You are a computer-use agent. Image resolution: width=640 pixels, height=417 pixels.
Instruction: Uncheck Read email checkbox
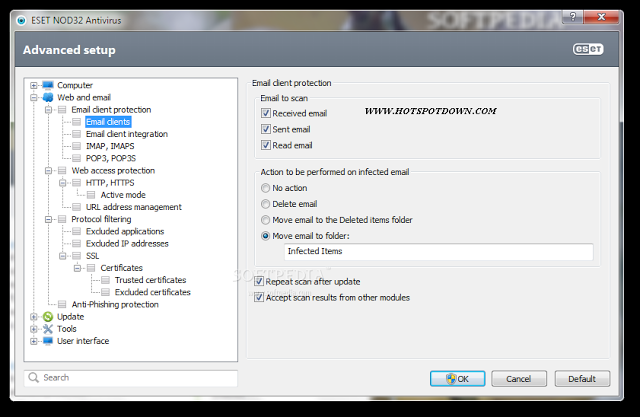coord(266,145)
